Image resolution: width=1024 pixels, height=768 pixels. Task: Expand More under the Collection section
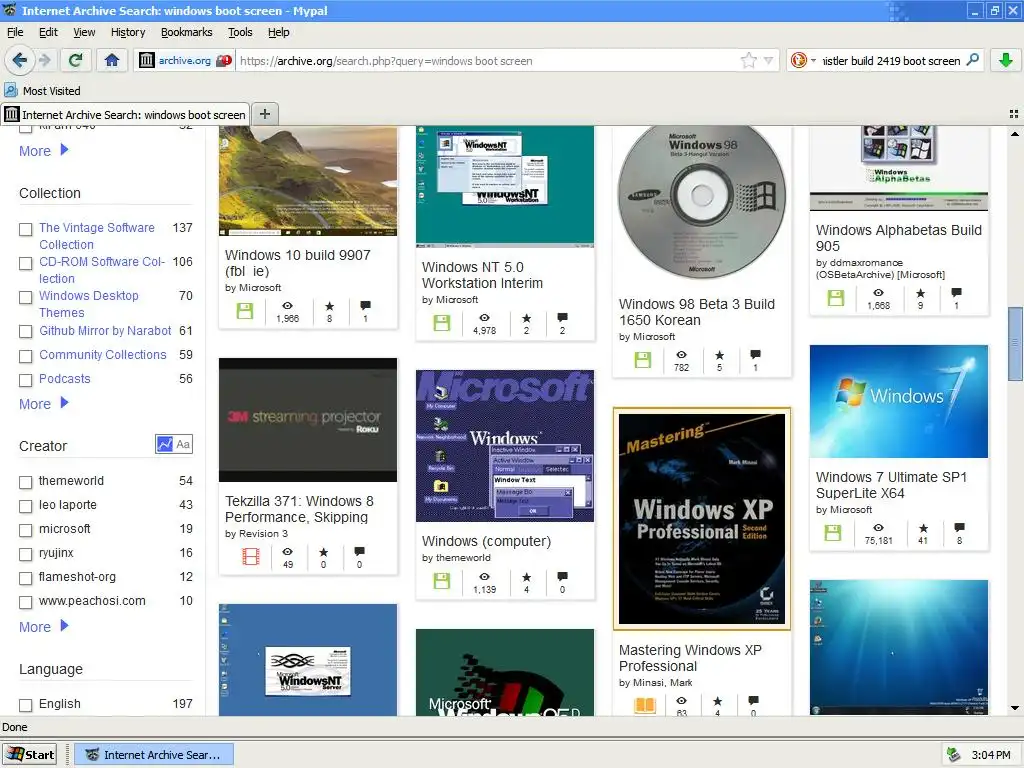pyautogui.click(x=44, y=404)
